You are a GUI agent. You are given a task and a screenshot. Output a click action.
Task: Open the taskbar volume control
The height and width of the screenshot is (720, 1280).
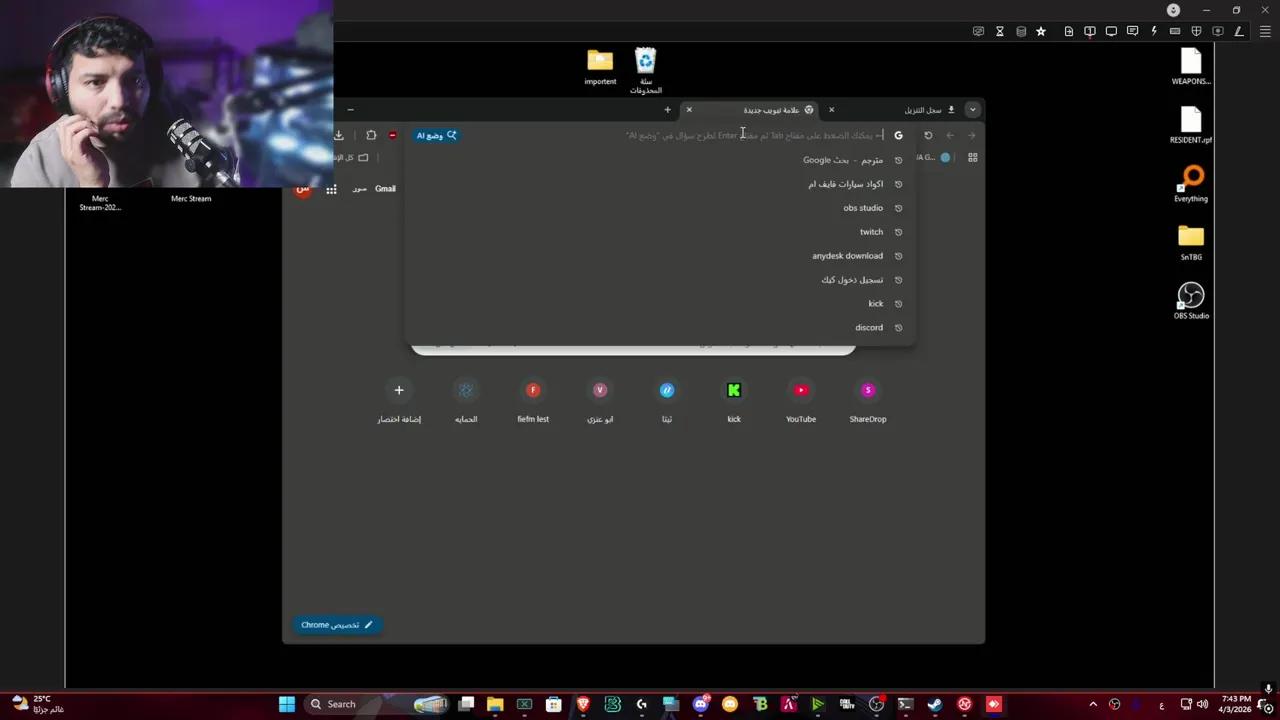tap(1203, 705)
